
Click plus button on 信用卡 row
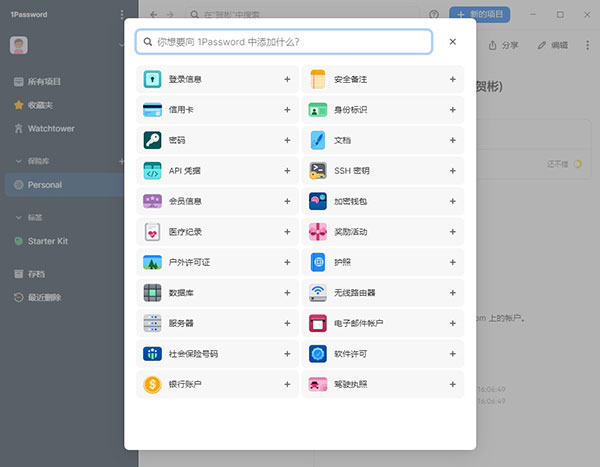coord(287,110)
